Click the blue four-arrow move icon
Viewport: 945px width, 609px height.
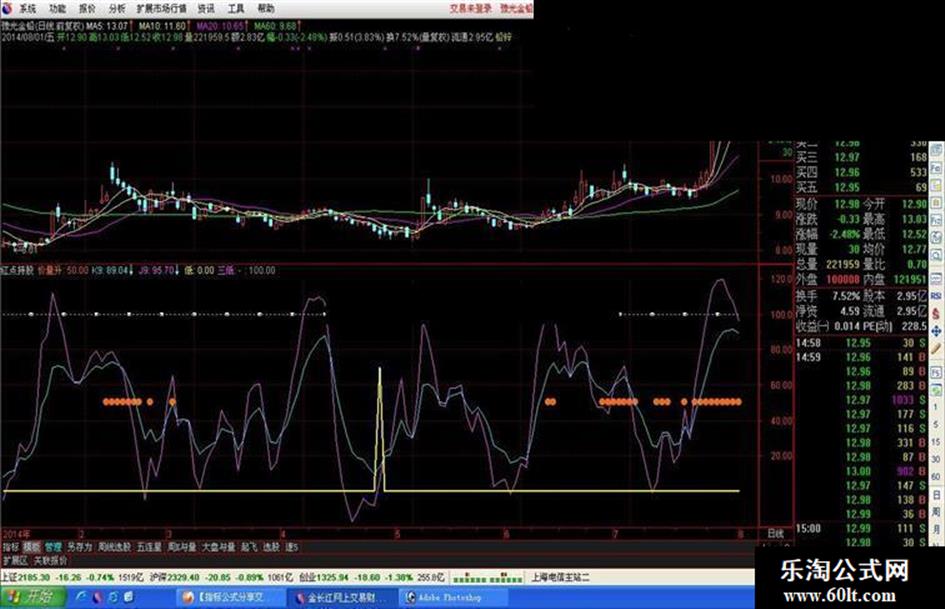[x=936, y=331]
